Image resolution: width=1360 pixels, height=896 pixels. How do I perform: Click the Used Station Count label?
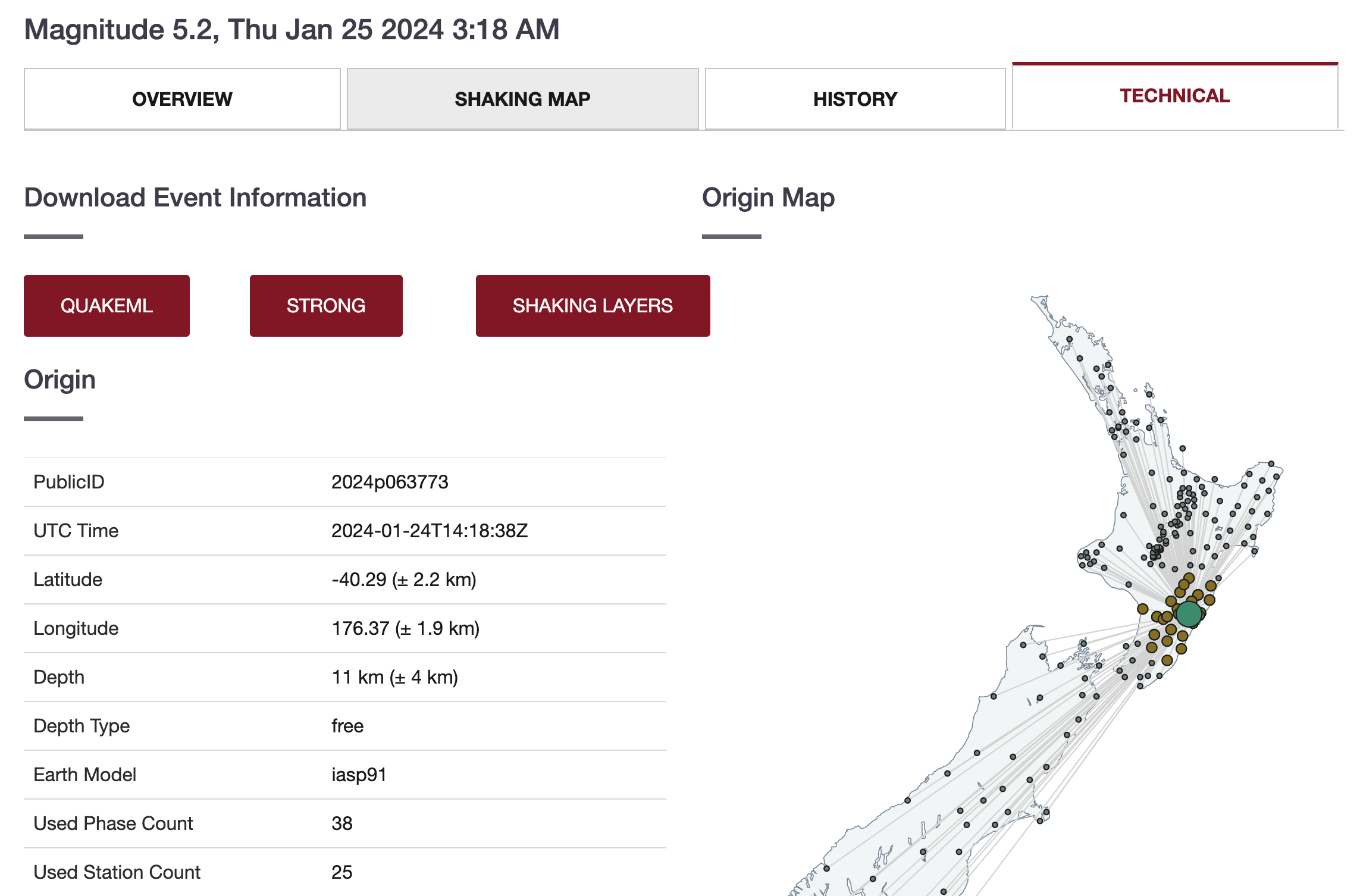point(117,872)
